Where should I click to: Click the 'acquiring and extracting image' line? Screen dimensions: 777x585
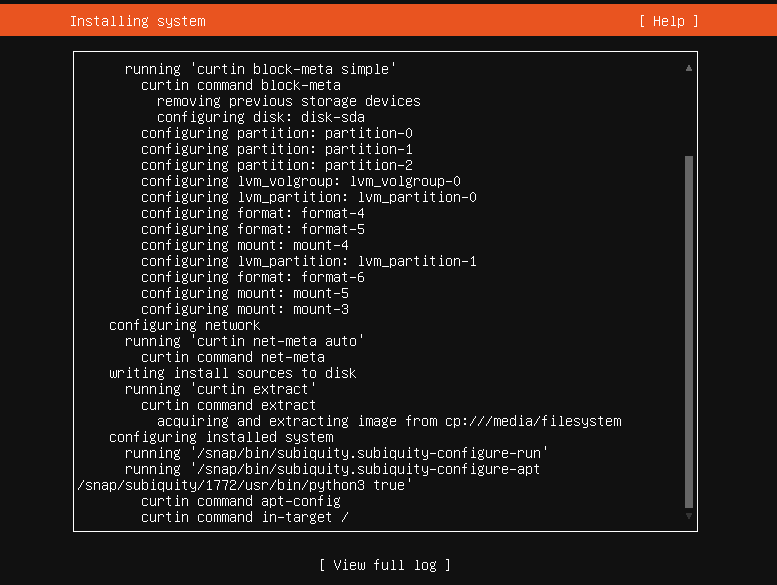coord(389,421)
